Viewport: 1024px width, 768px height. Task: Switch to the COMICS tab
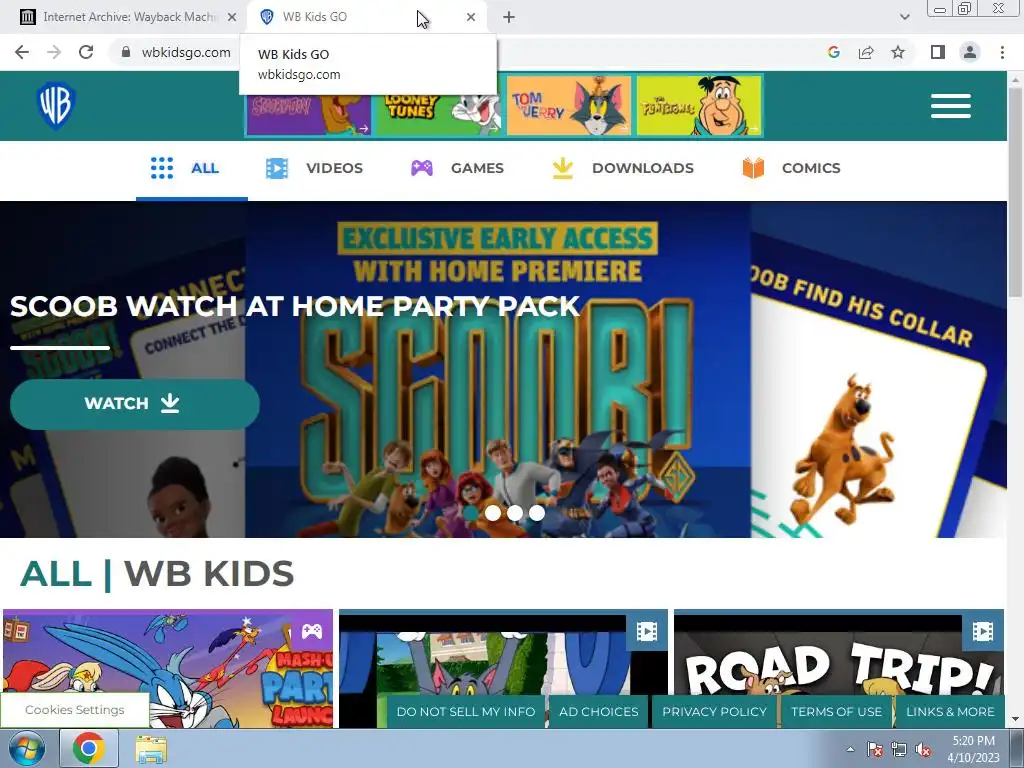pyautogui.click(x=792, y=168)
